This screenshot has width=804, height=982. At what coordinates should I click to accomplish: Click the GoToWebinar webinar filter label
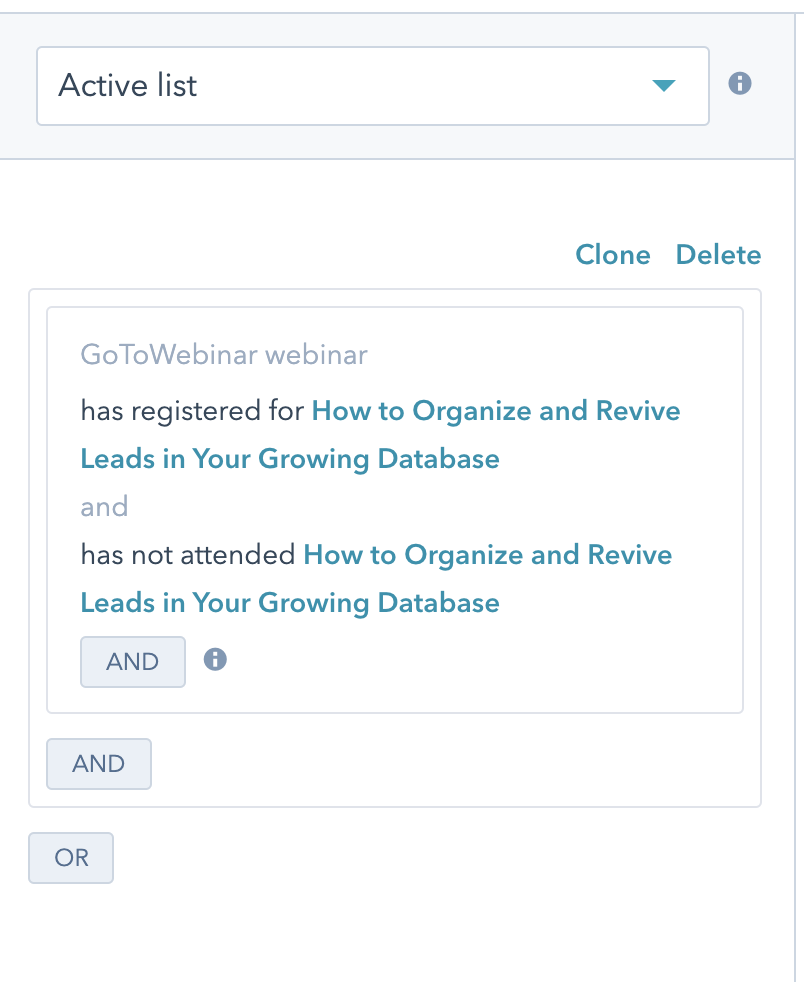point(224,355)
